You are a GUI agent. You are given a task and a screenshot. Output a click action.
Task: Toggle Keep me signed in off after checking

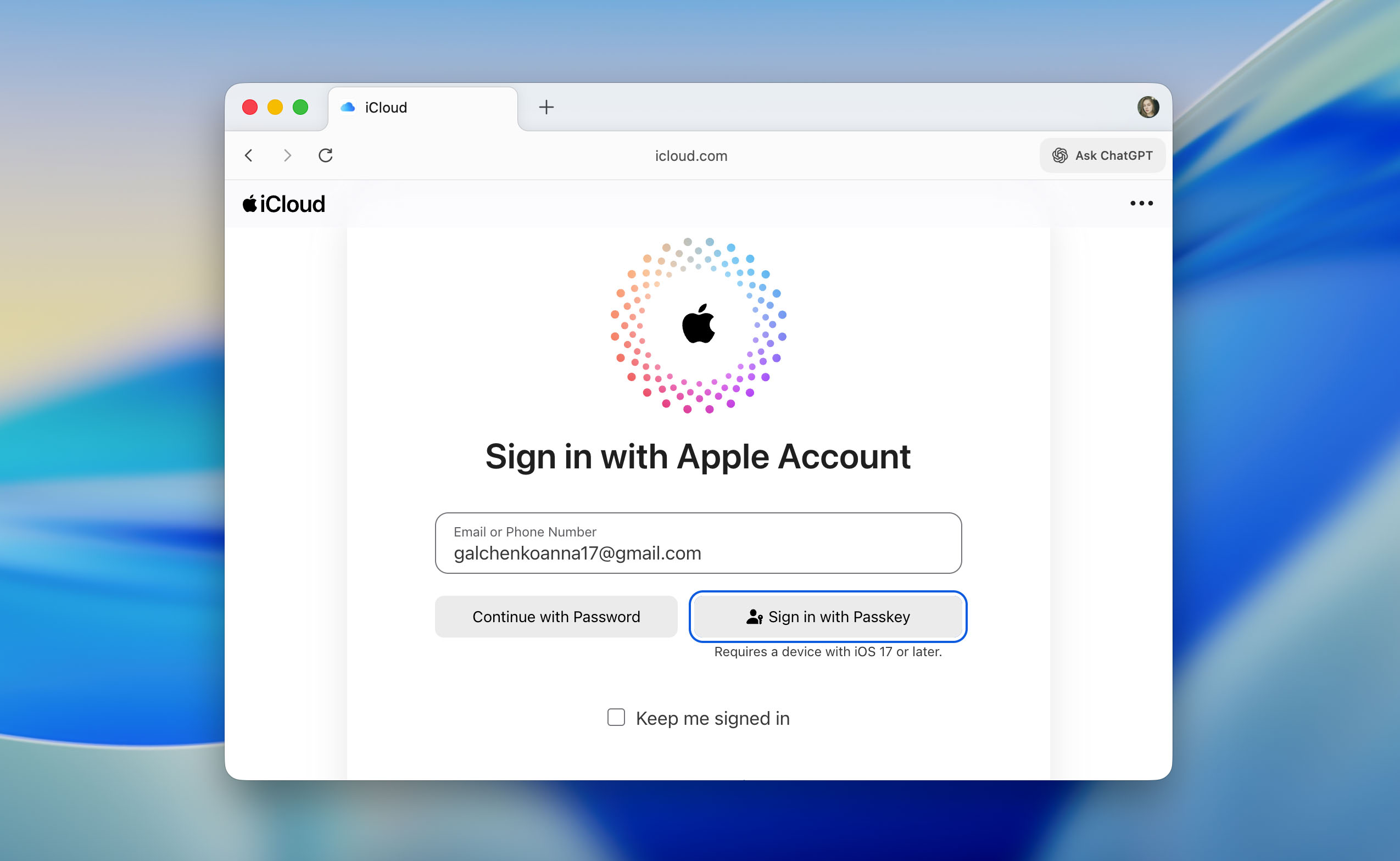click(616, 718)
